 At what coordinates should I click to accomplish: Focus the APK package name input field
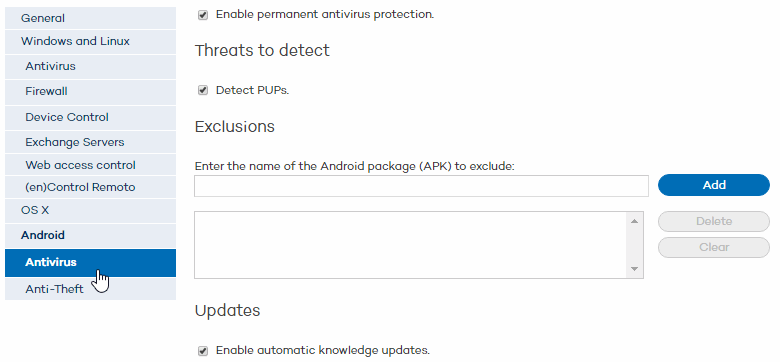[x=421, y=186]
